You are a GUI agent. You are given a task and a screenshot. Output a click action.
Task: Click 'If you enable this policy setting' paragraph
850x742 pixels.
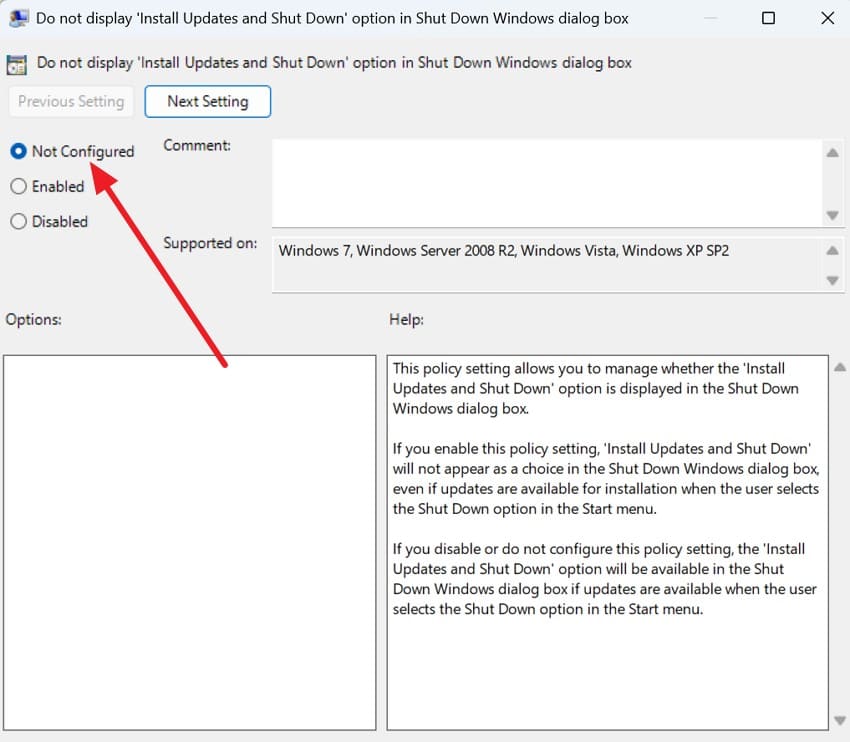point(606,479)
